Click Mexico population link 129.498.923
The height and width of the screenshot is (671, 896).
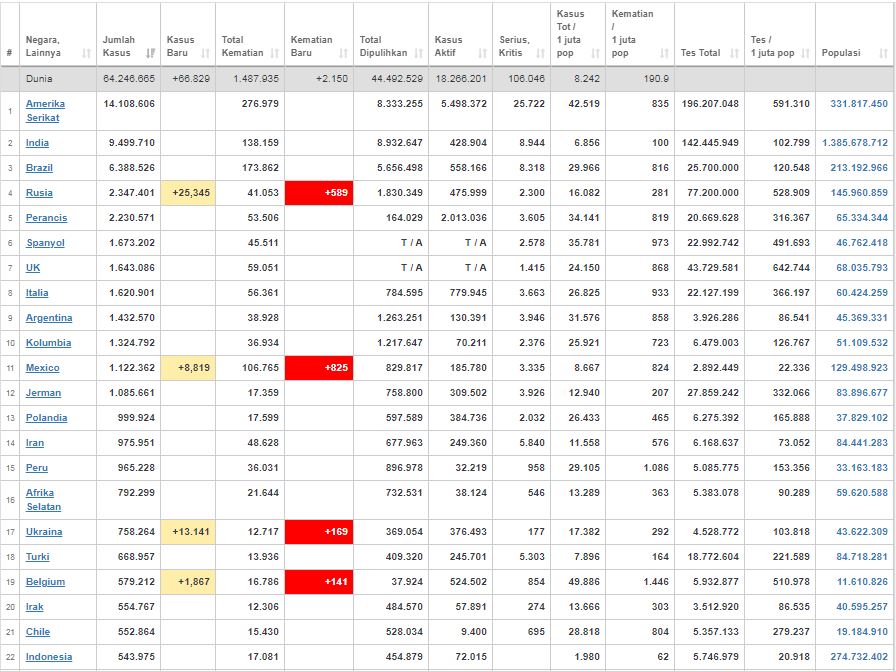(859, 368)
